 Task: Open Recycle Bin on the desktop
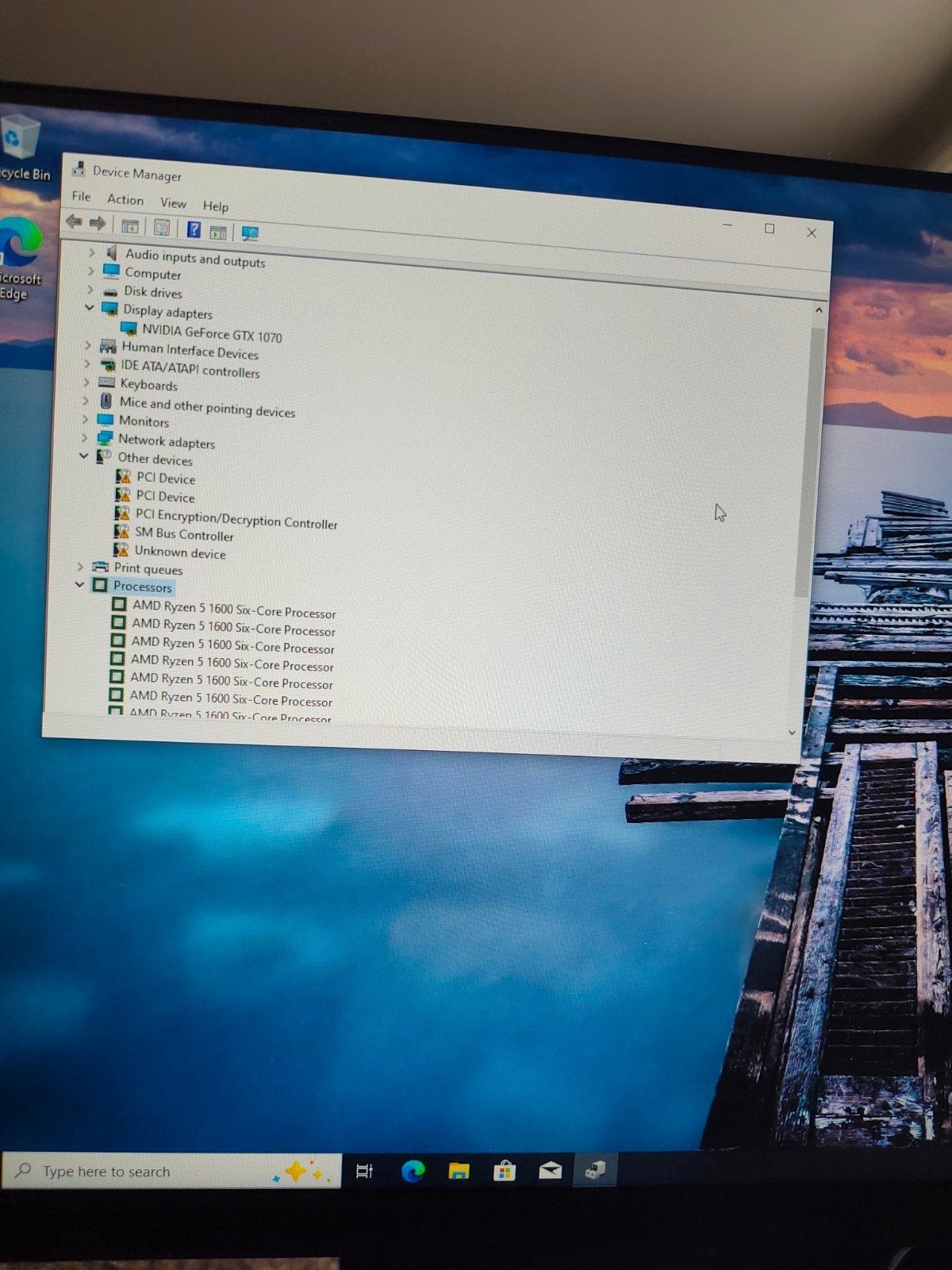tap(22, 148)
